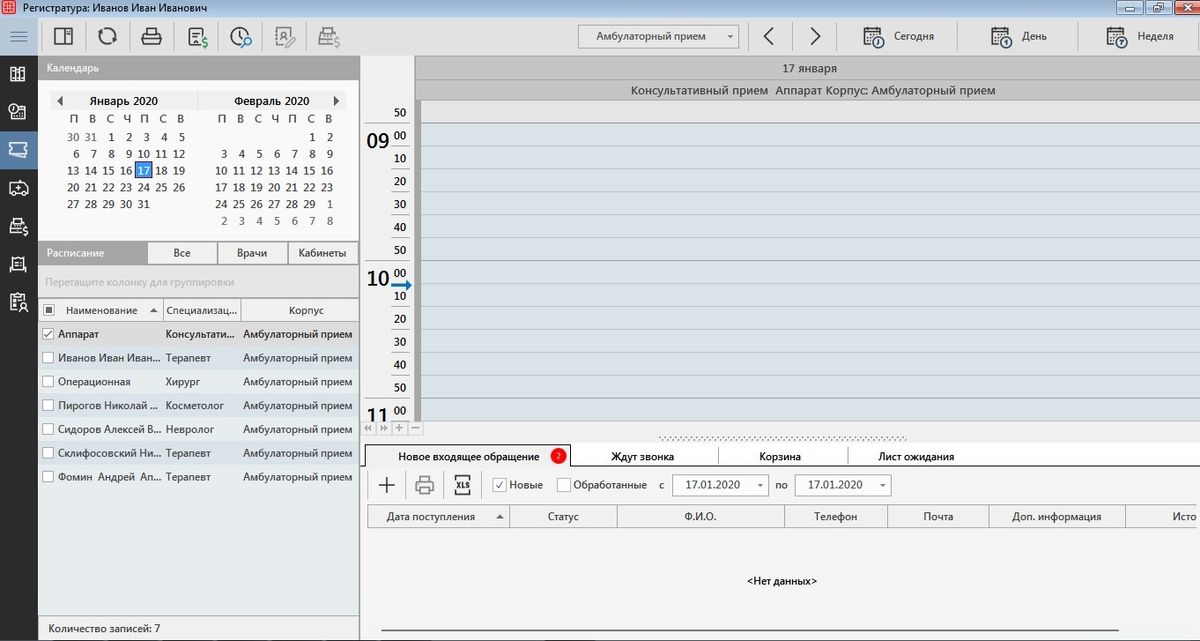This screenshot has height=641, width=1200.
Task: Sort by Дата поступления column
Action: point(438,517)
